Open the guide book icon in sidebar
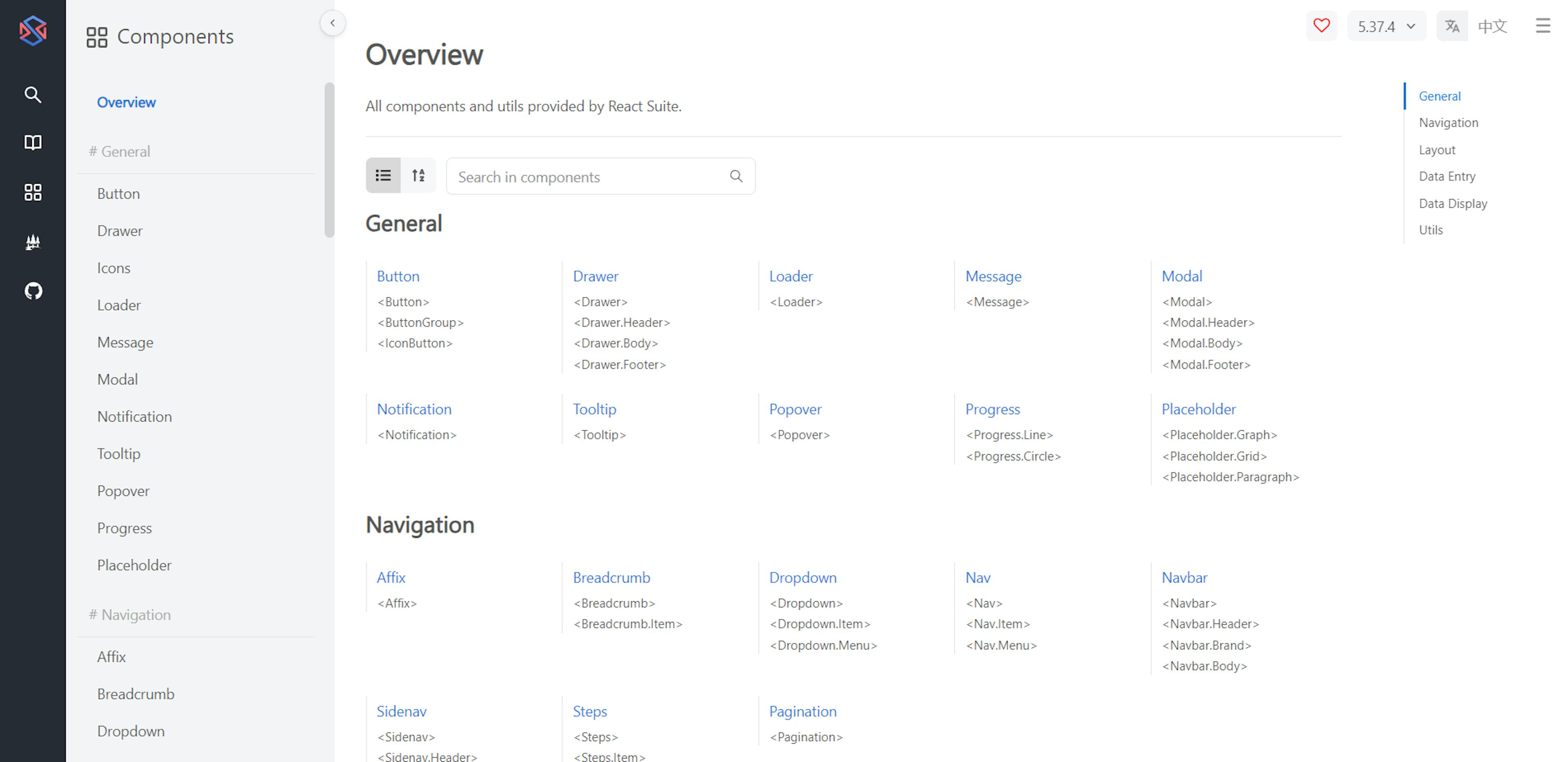 33,142
